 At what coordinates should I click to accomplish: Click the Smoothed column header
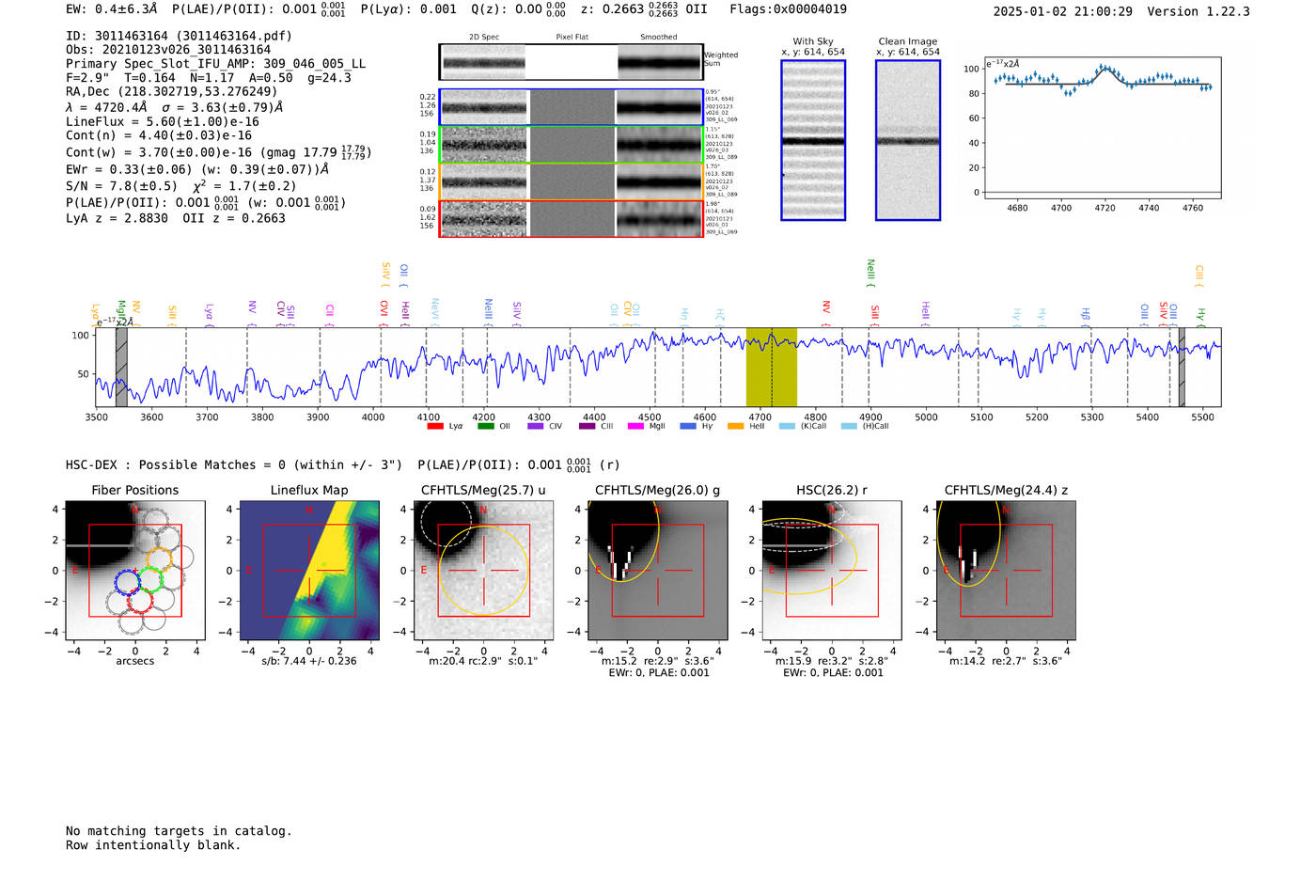tap(659, 37)
